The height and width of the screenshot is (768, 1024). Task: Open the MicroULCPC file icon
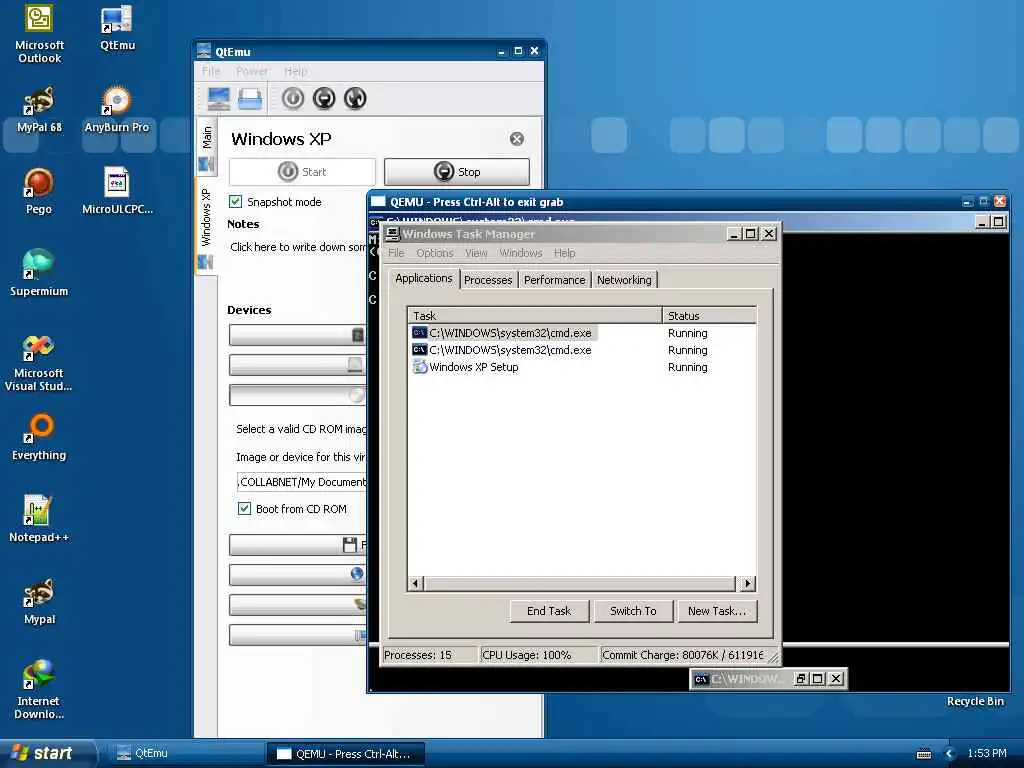point(118,191)
